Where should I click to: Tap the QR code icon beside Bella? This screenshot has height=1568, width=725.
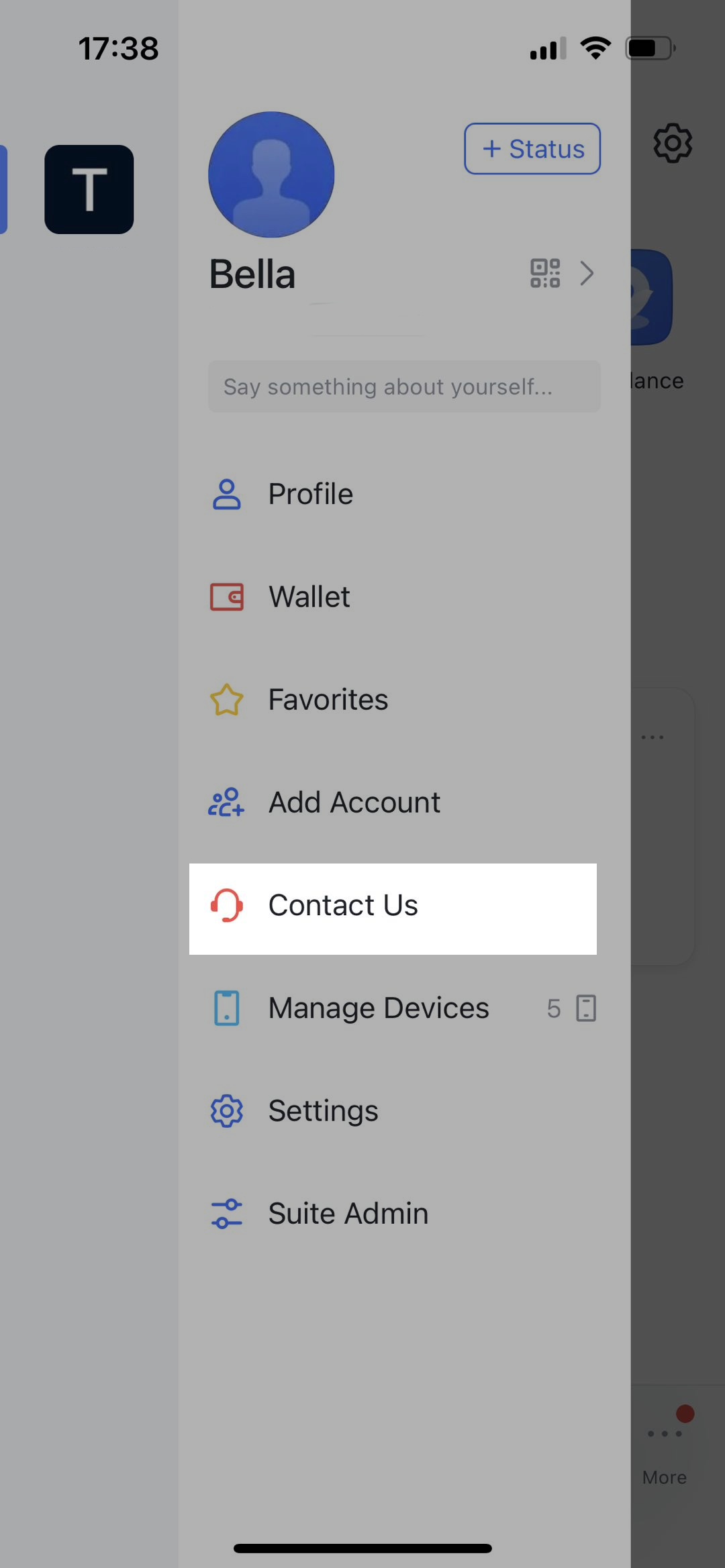(x=544, y=274)
